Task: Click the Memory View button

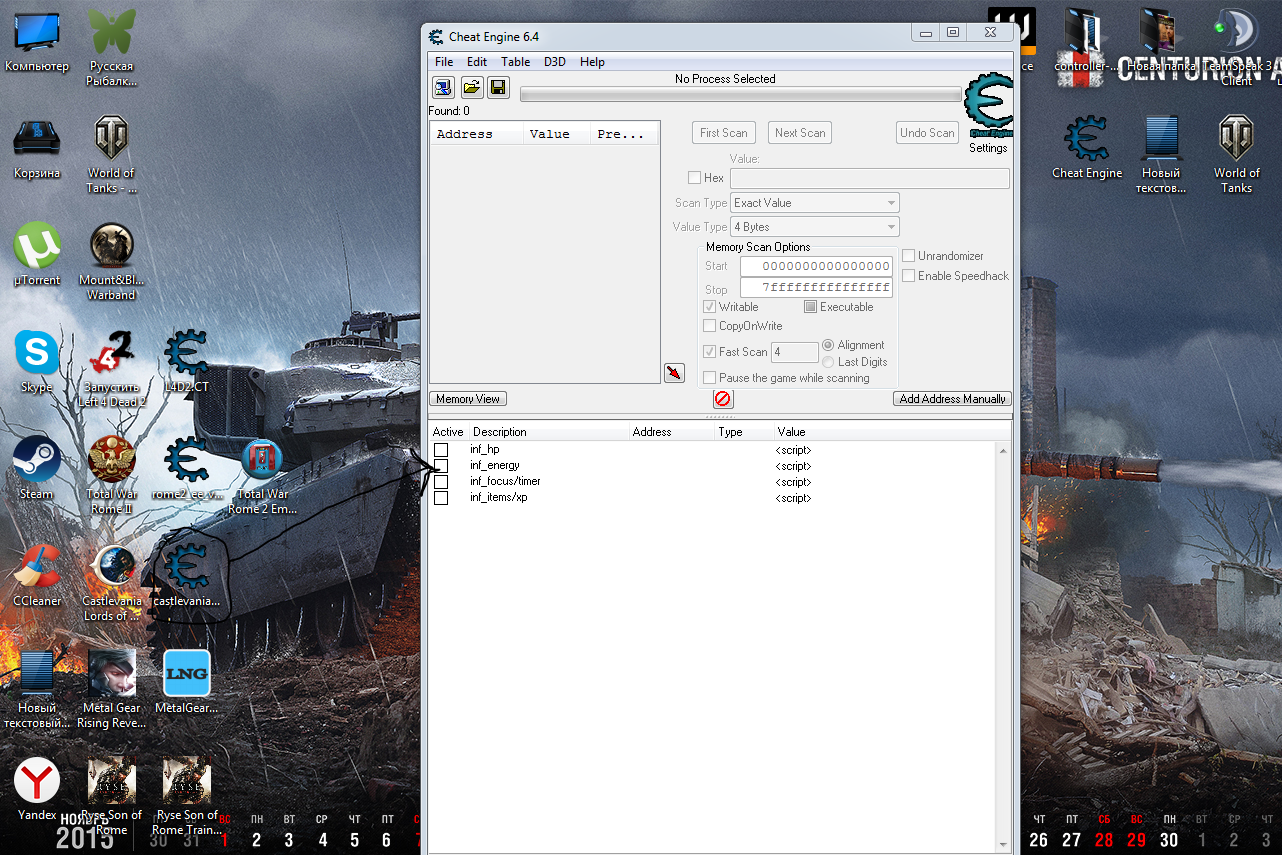Action: point(468,399)
